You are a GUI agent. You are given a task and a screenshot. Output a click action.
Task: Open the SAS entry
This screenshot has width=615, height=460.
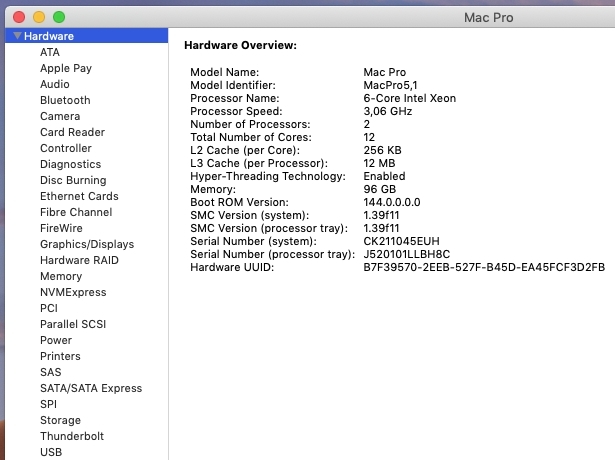pyautogui.click(x=51, y=372)
